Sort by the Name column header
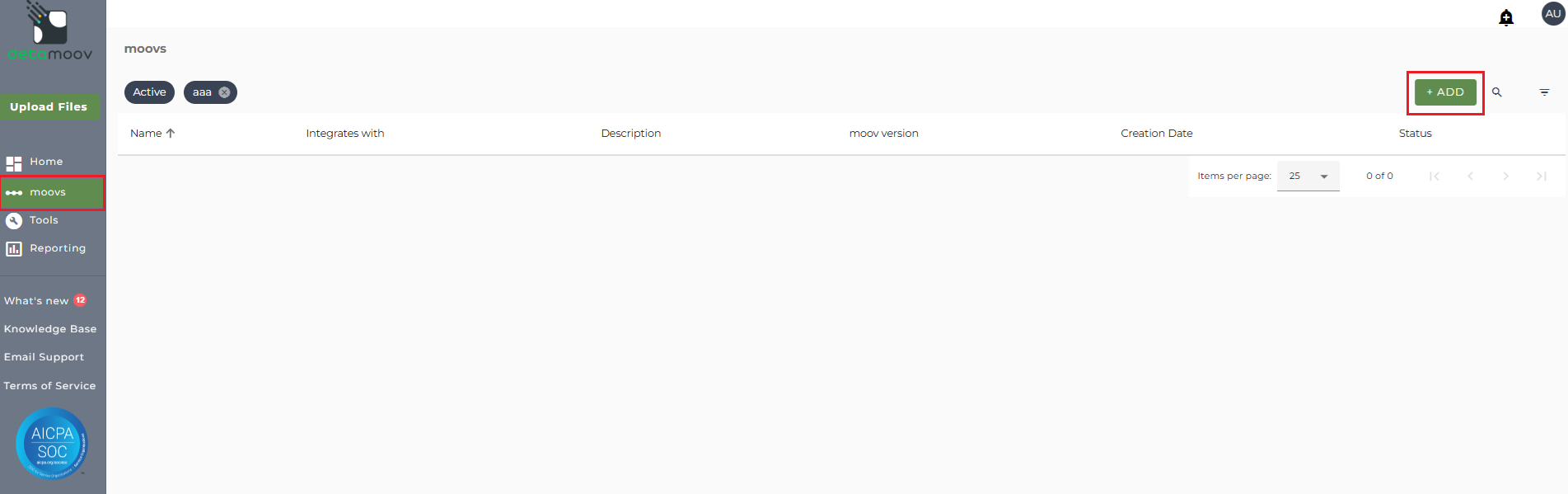This screenshot has width=1568, height=494. click(146, 133)
